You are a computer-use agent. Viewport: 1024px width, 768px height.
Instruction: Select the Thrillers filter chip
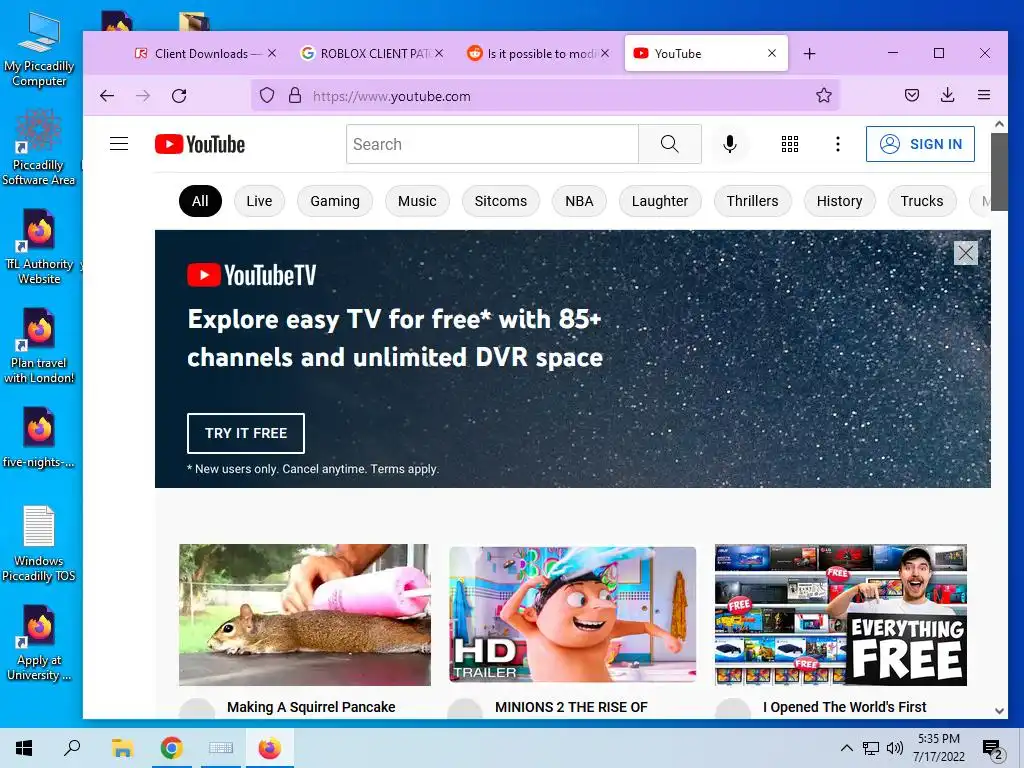point(752,201)
